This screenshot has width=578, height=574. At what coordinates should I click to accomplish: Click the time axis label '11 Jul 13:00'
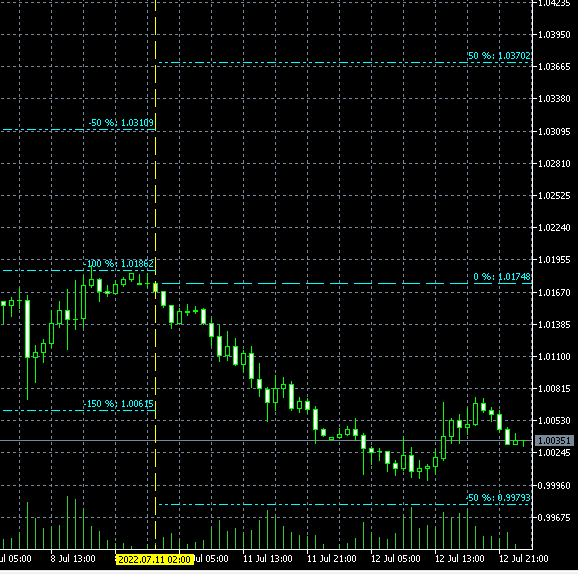(x=268, y=559)
